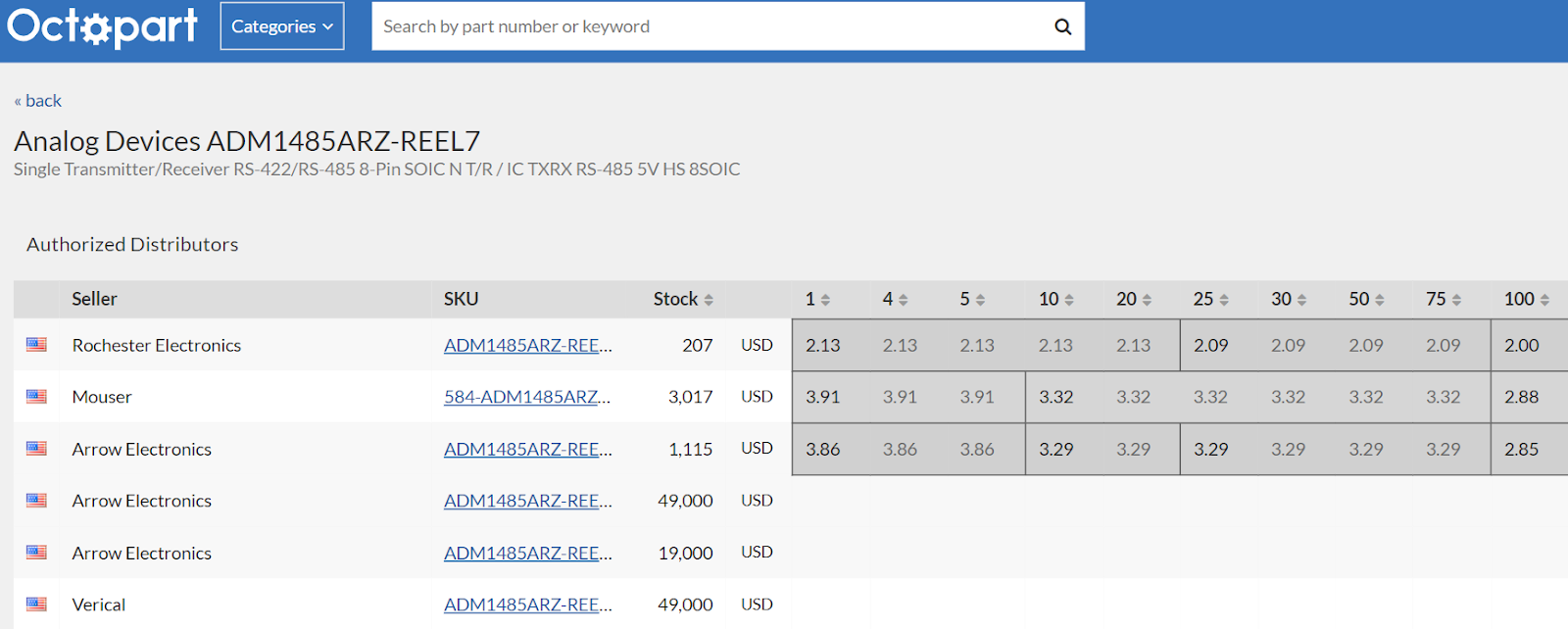Open Mouser SKU 584-ADM1485ARZ link
Screen dimensions: 1568x629
pos(527,397)
